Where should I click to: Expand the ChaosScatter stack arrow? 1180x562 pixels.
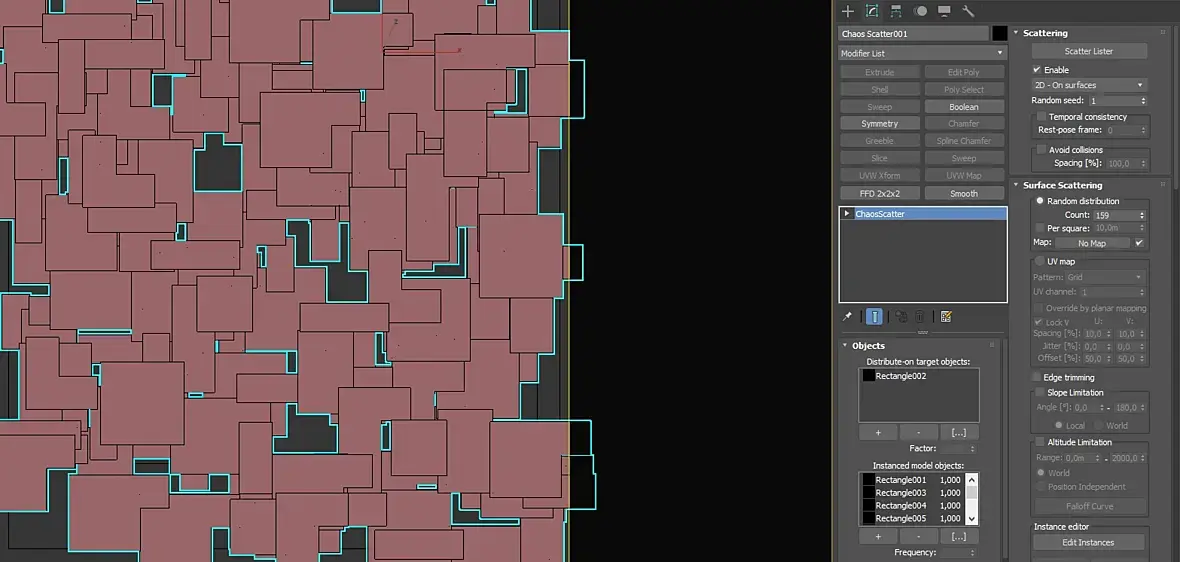(x=847, y=214)
